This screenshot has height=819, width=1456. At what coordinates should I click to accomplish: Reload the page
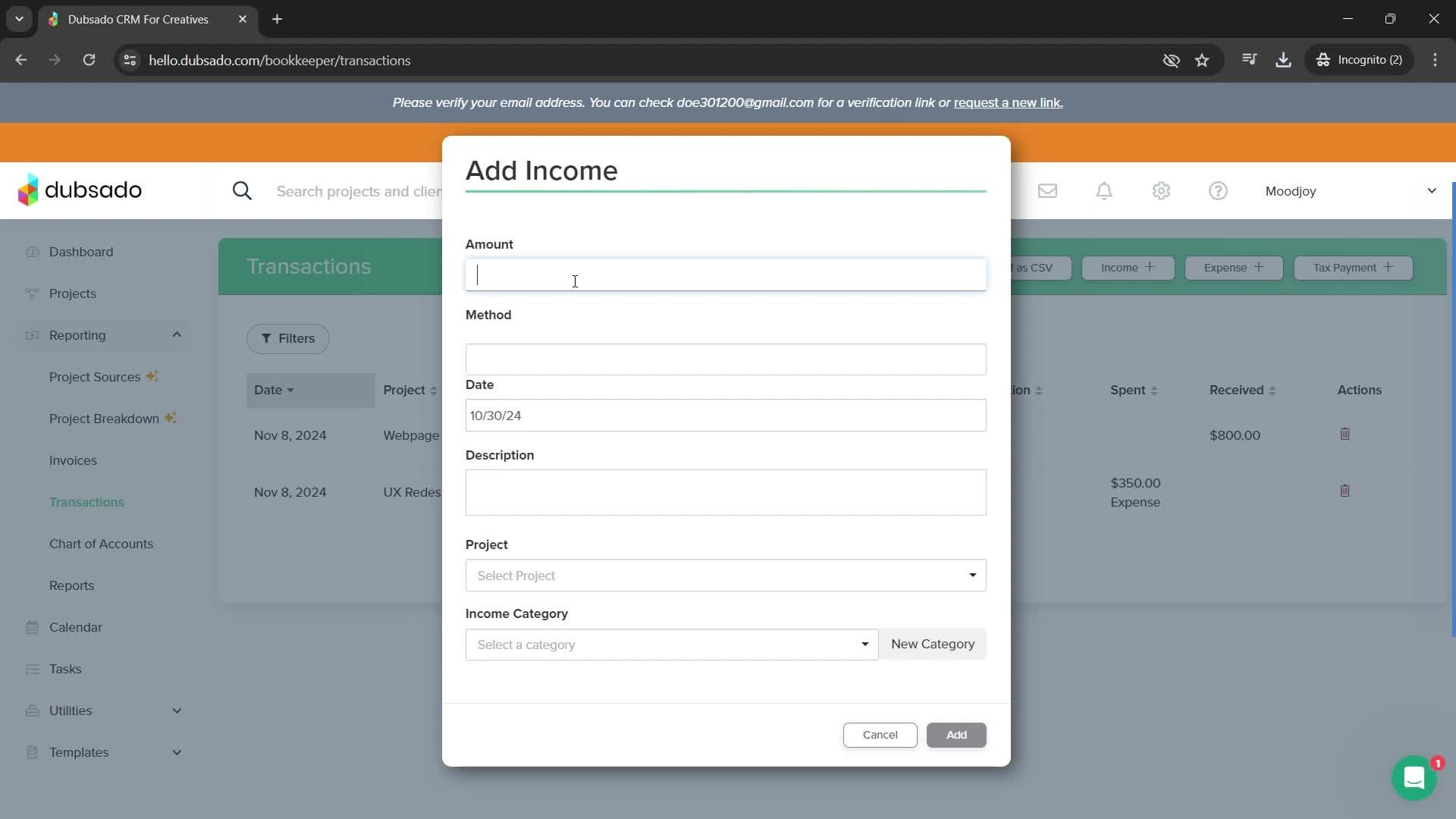(x=89, y=60)
